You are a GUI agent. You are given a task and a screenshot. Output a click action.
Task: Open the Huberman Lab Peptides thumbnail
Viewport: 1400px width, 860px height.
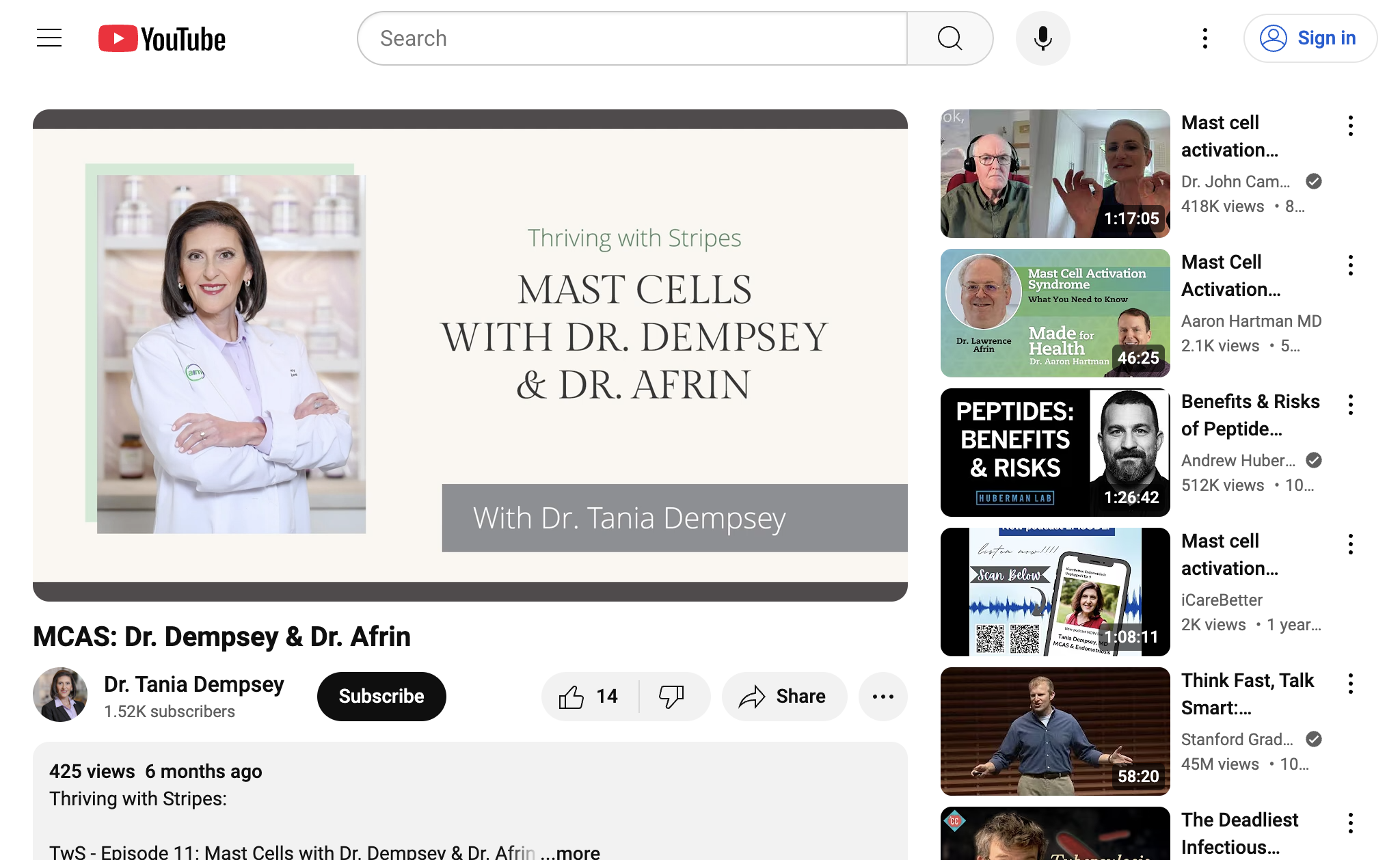tap(1055, 453)
